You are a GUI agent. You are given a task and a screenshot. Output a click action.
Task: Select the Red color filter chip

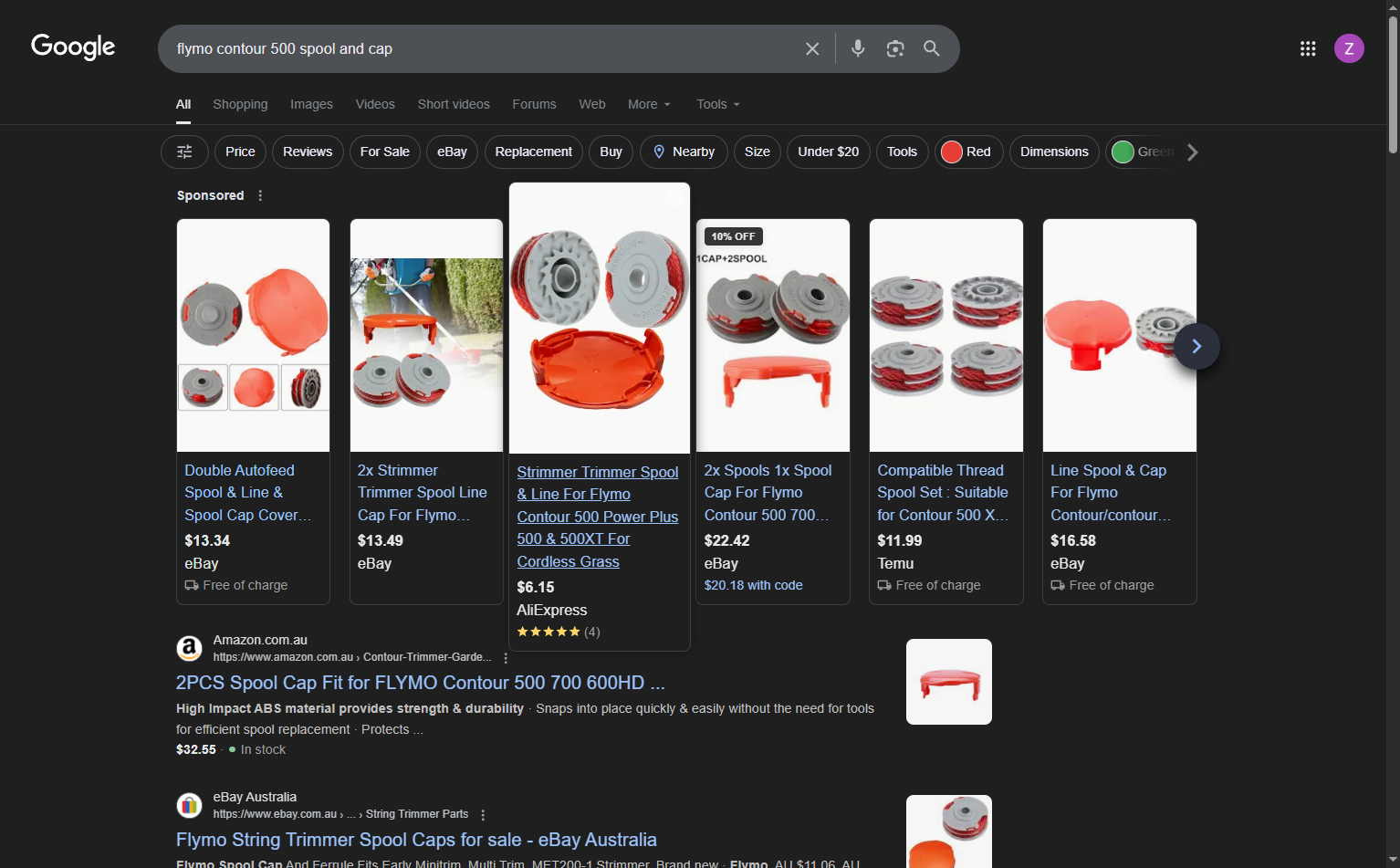tap(968, 152)
